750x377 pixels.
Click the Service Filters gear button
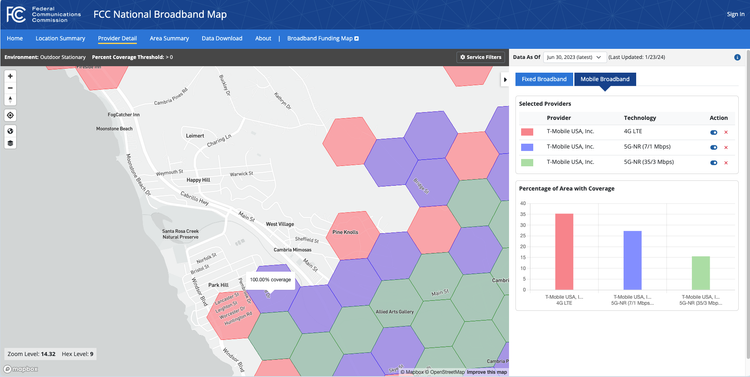tap(481, 57)
